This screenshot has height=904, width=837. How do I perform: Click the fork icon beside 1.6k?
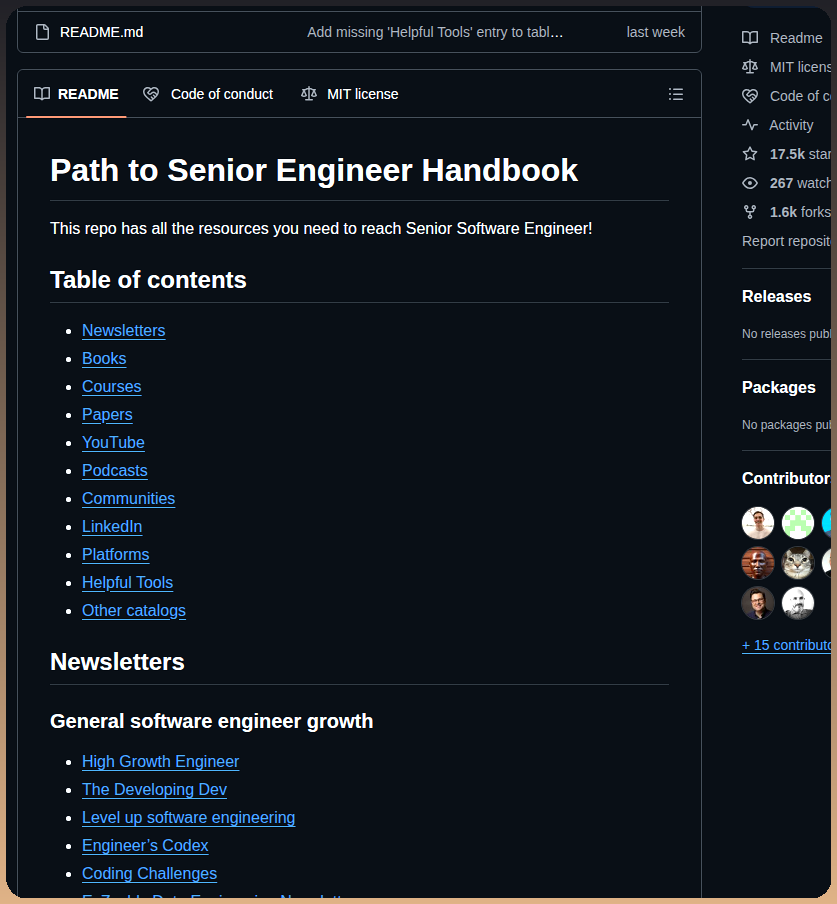coord(750,212)
